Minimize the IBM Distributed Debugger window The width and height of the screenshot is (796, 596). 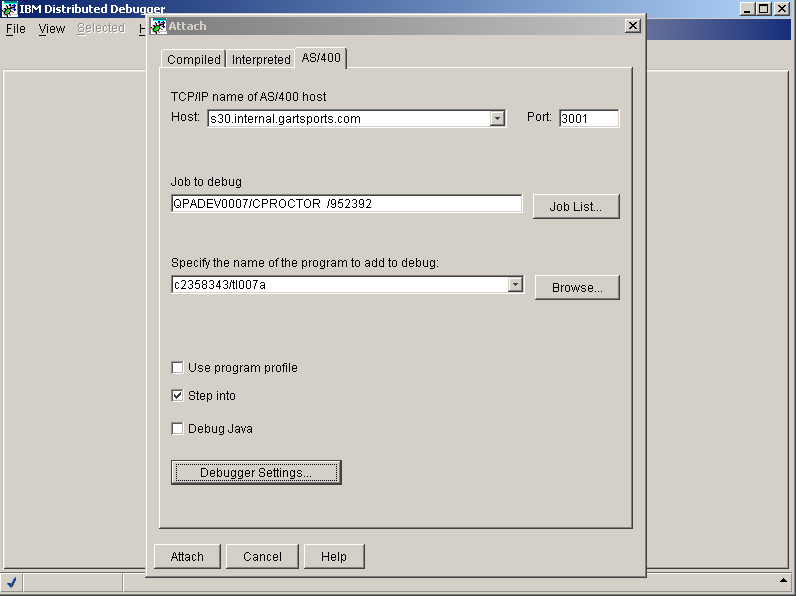[x=747, y=9]
